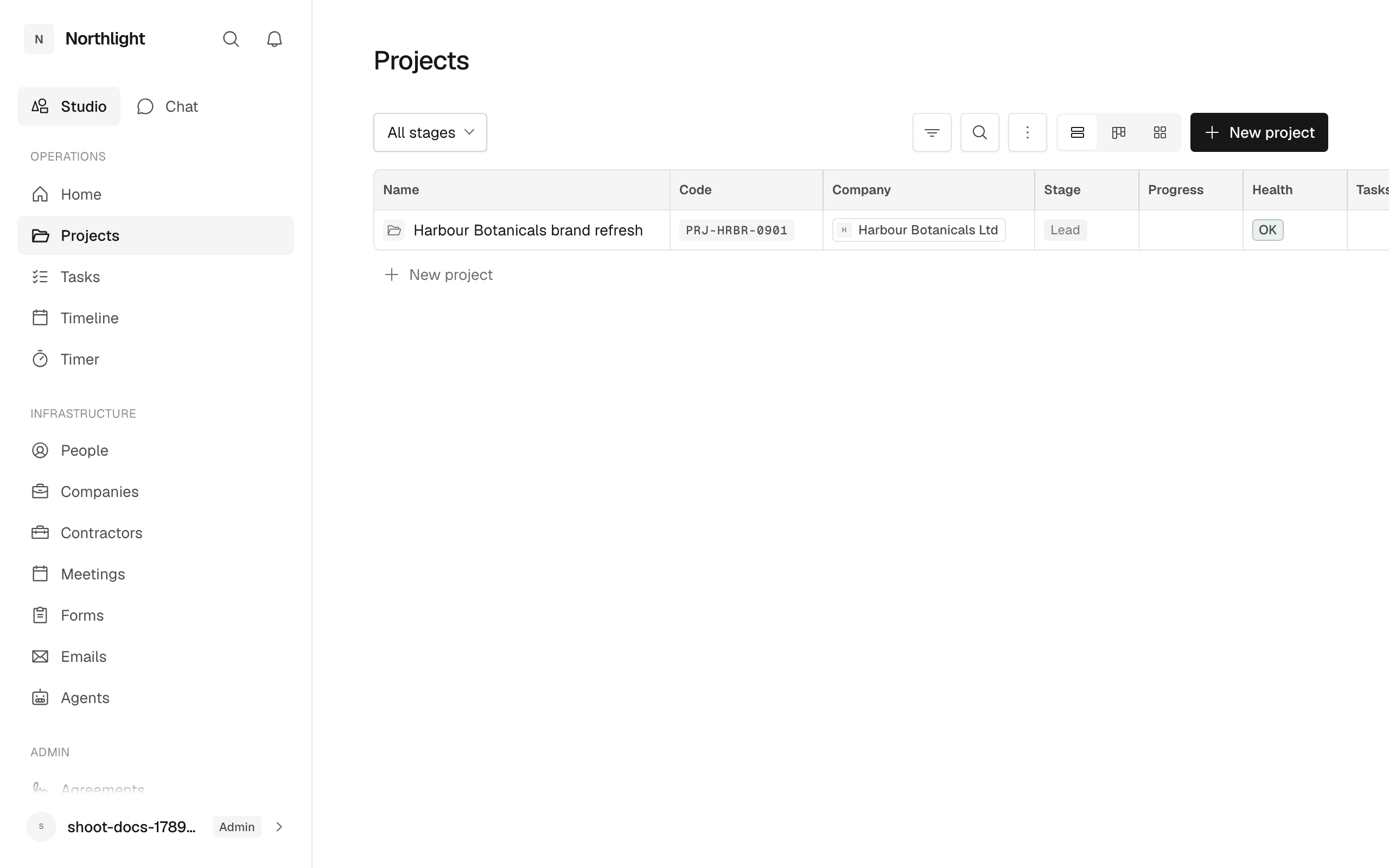
Task: Click the Northlight workspace logo
Action: click(39, 39)
